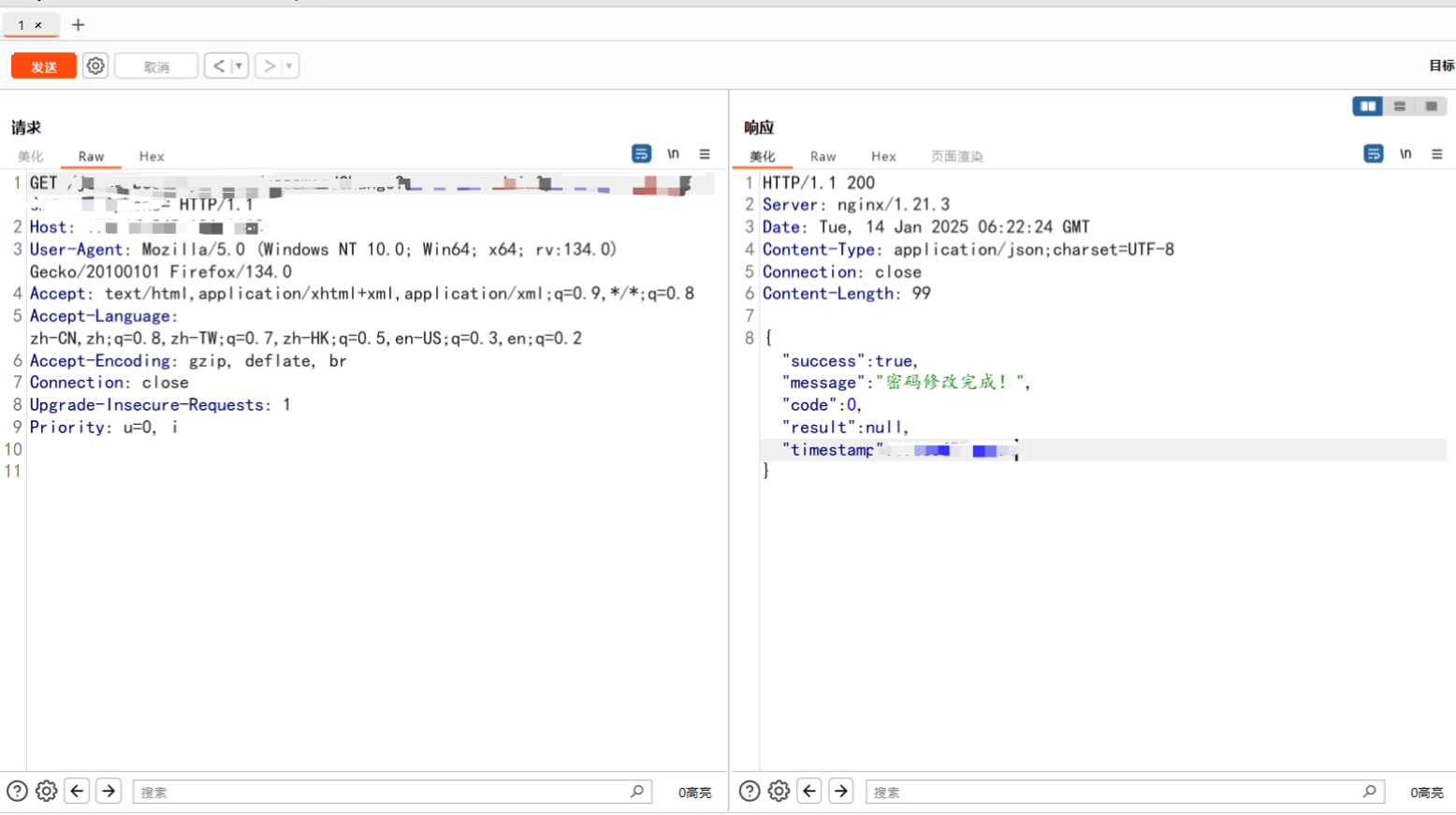Click the Content-Length: 99 line
The height and width of the screenshot is (815, 1456).
(x=847, y=293)
